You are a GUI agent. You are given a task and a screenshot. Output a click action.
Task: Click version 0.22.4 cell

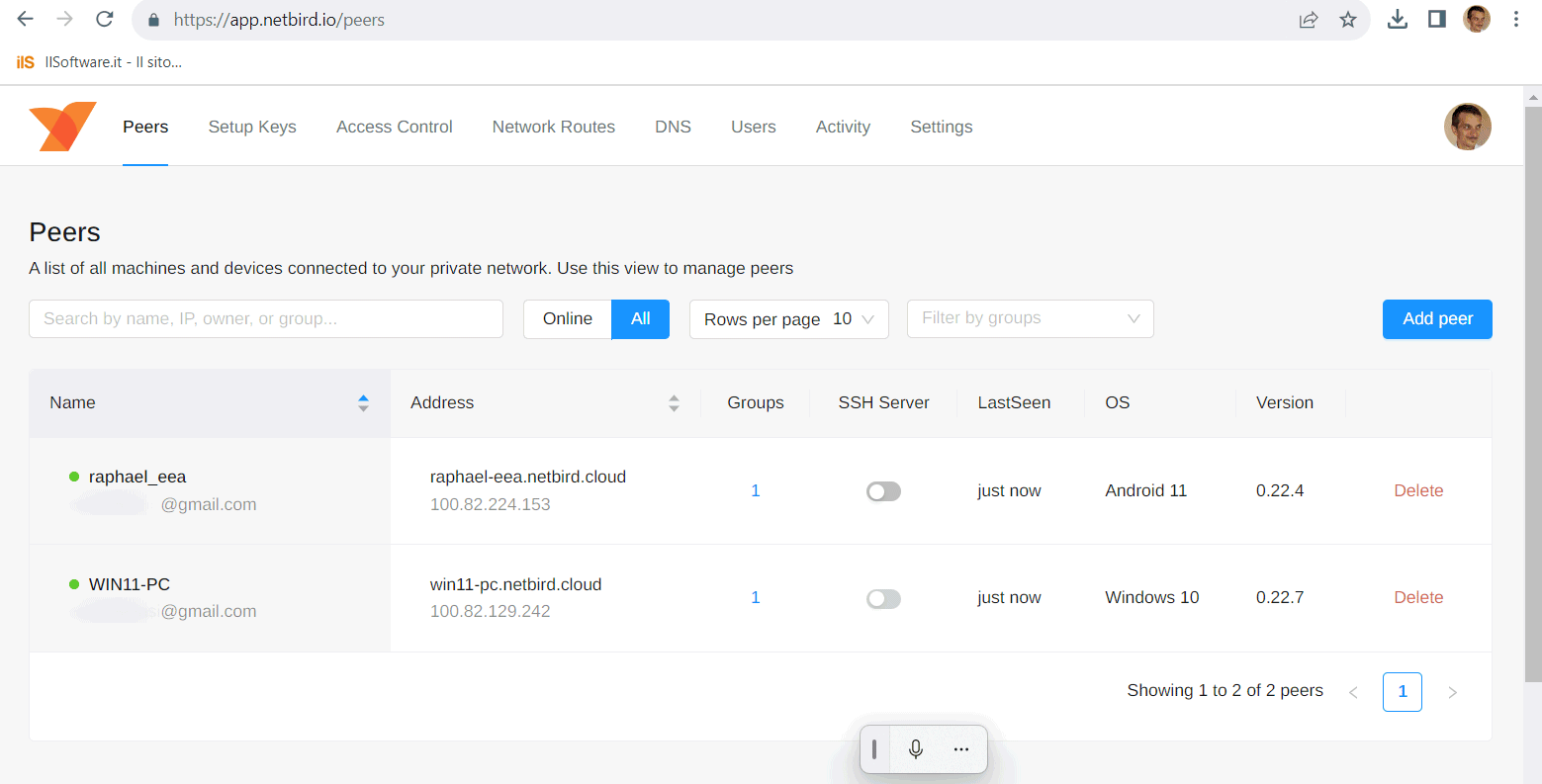(x=1280, y=490)
